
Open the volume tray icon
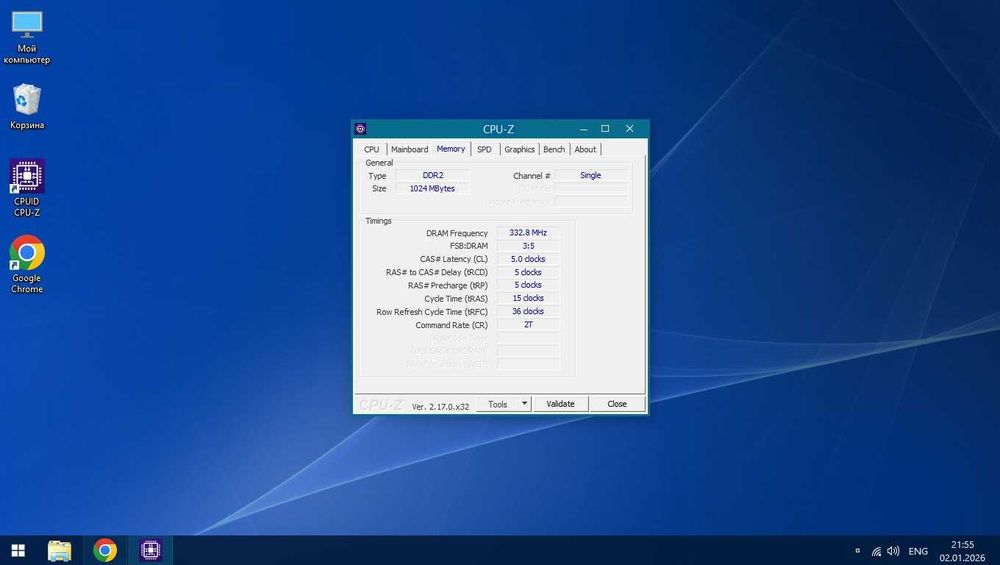click(x=893, y=551)
